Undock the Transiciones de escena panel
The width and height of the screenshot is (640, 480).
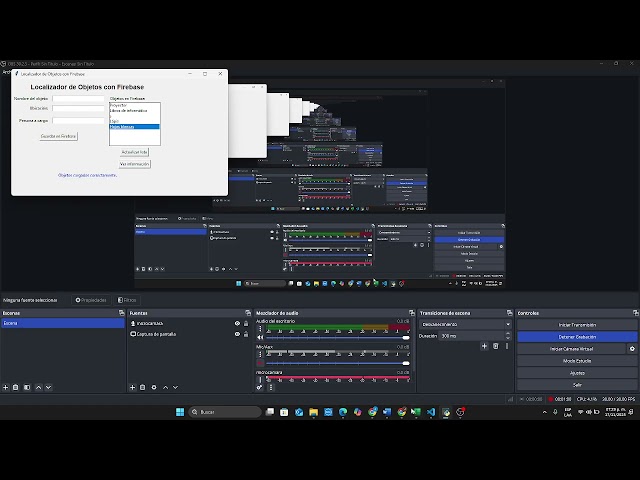coord(509,313)
